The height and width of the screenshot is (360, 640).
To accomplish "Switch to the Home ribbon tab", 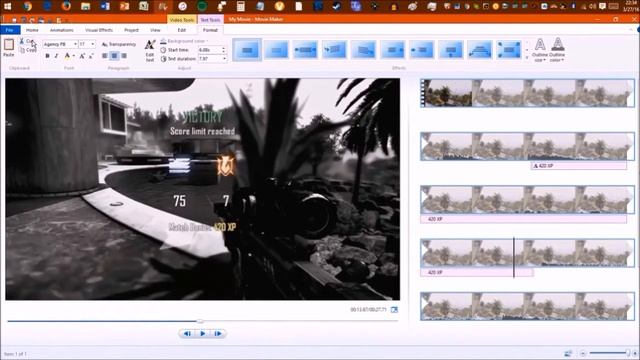I will (x=32, y=30).
